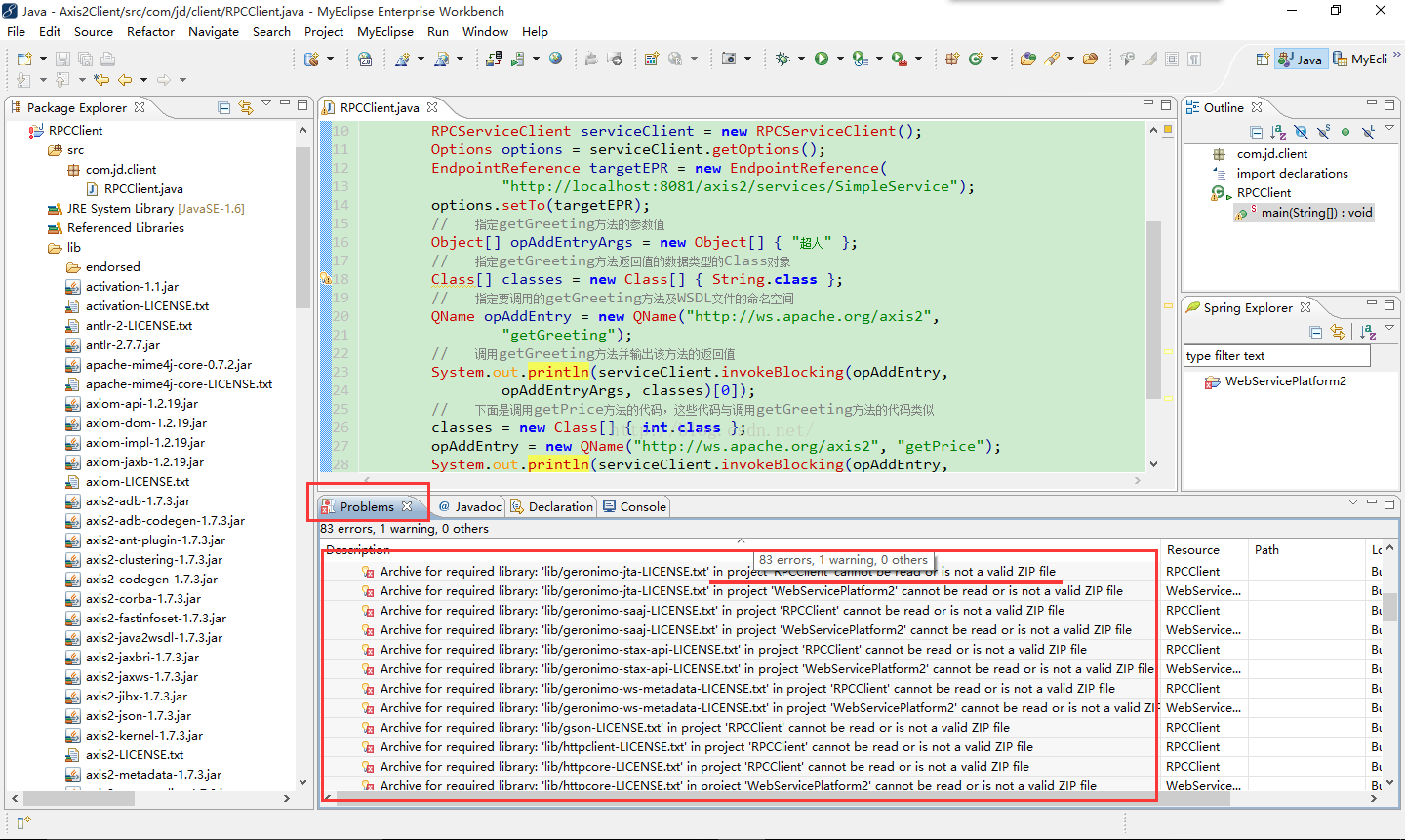Viewport: 1405px width, 840px height.
Task: Click the Debug bug icon in the toolbar
Action: coord(783,59)
